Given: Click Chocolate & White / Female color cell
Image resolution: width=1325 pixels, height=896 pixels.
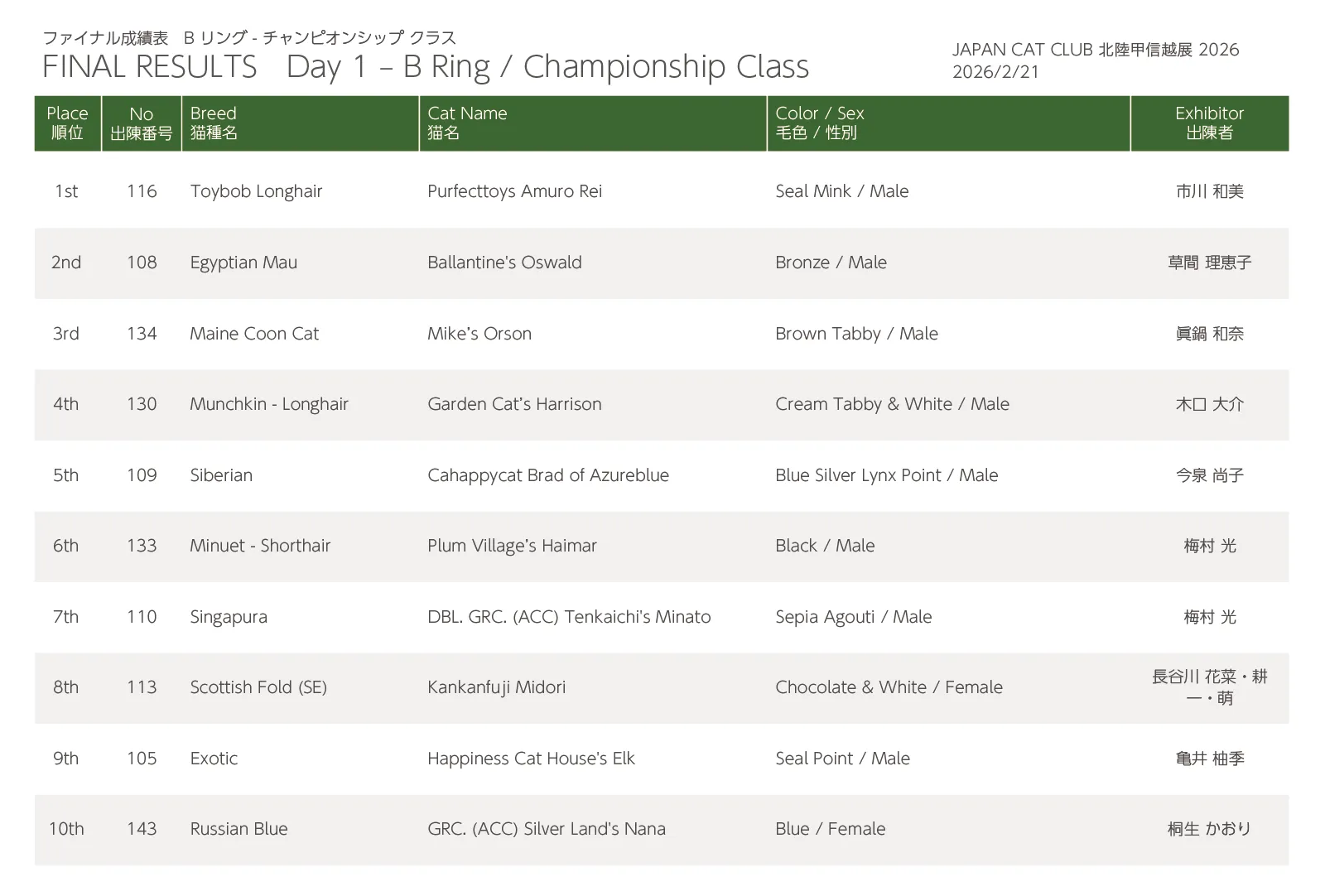Looking at the screenshot, I should pos(889,687).
